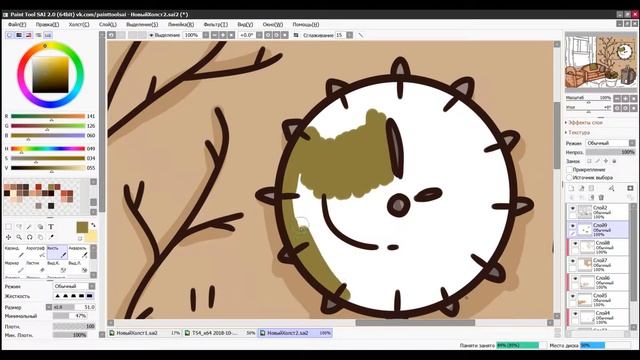Hide layer Слой9
This screenshot has height=360, width=640.
[572, 226]
